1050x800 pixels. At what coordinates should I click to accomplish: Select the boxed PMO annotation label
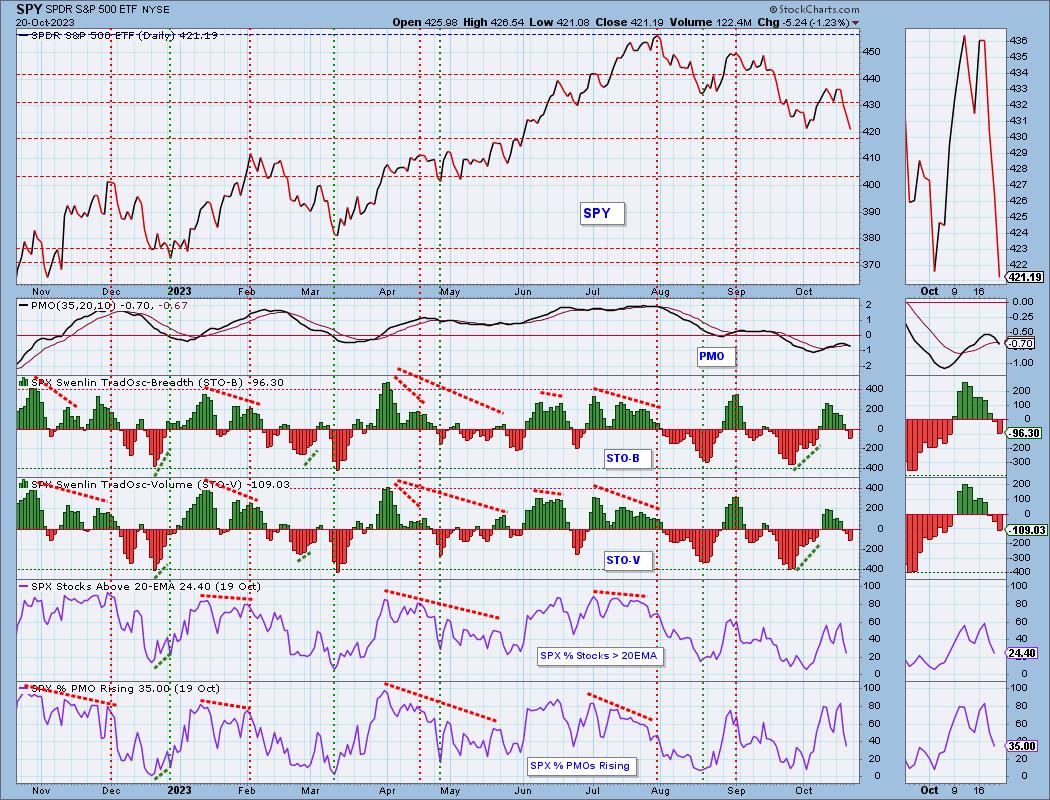pyautogui.click(x=711, y=356)
